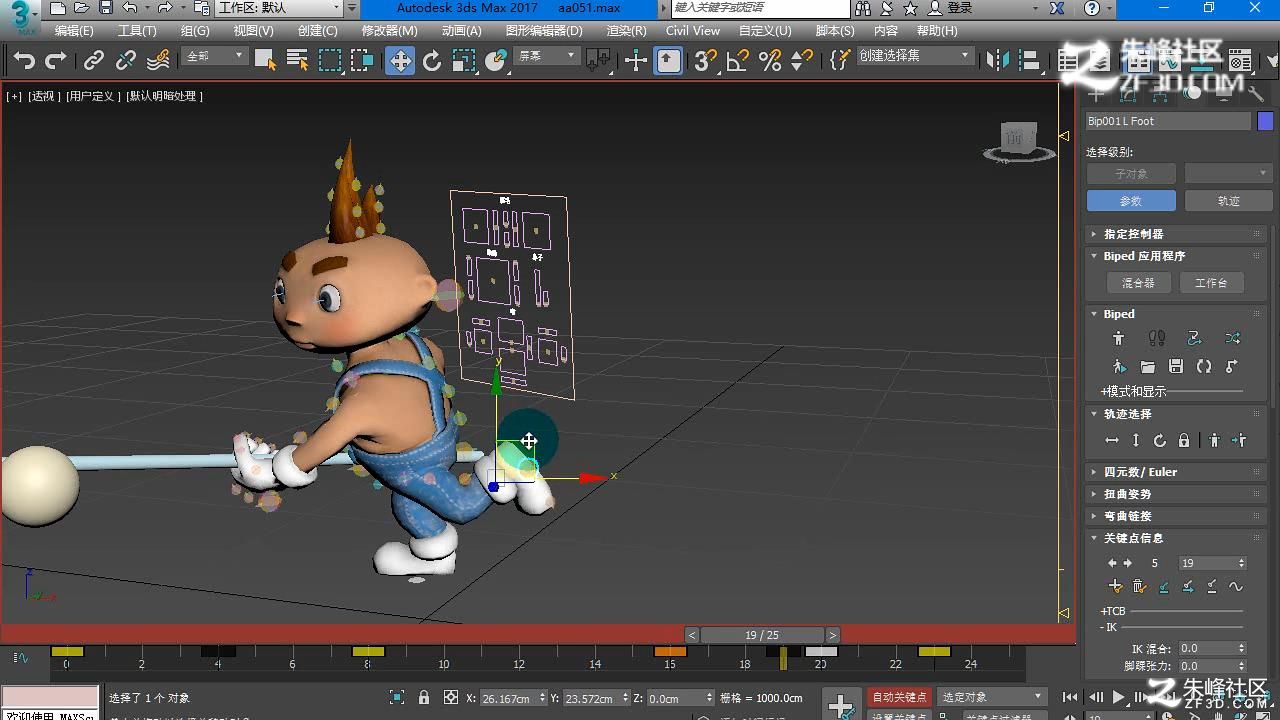Click Set Key icon in 关键点信息
Screen dimensions: 1280x720
[x=1116, y=587]
